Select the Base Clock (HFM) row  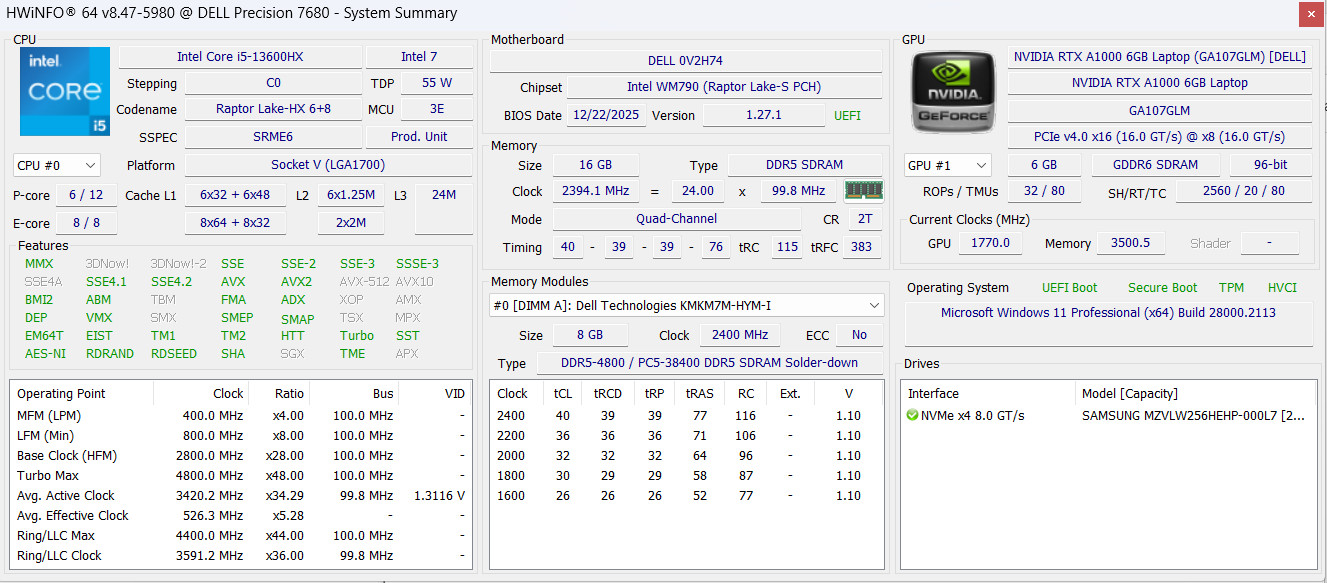240,456
